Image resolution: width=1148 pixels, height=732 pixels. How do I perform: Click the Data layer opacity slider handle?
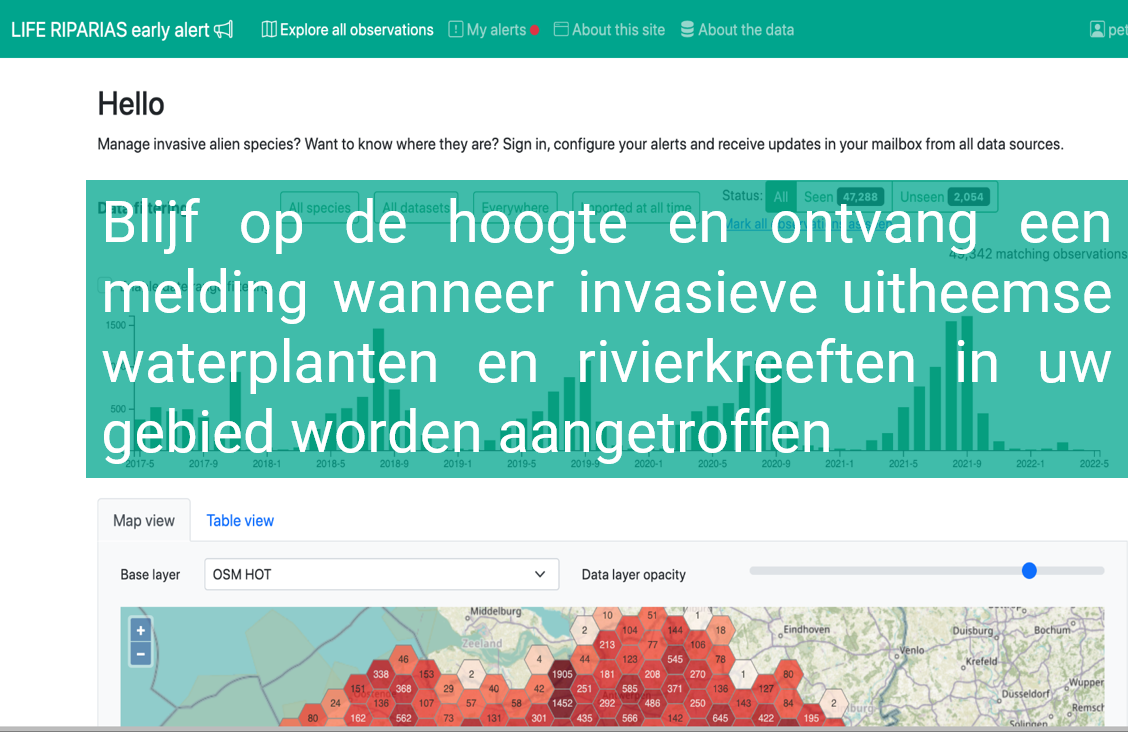(1029, 570)
